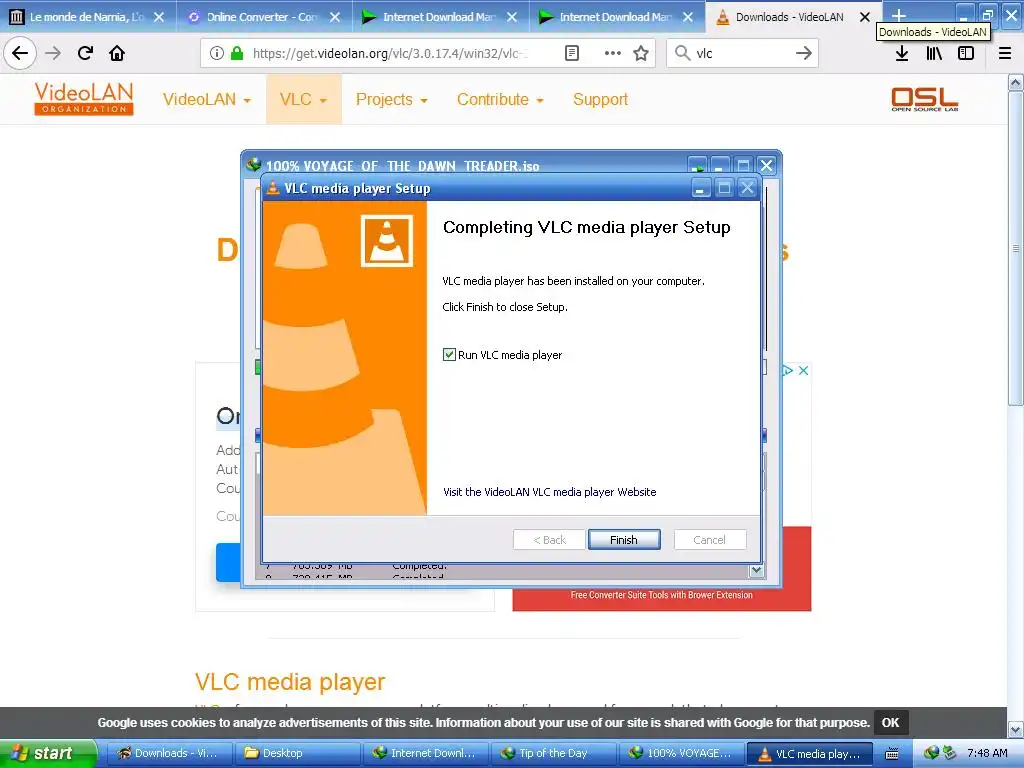The width and height of the screenshot is (1024, 768).
Task: Expand the VLC navigation dropdown
Action: coord(303,99)
